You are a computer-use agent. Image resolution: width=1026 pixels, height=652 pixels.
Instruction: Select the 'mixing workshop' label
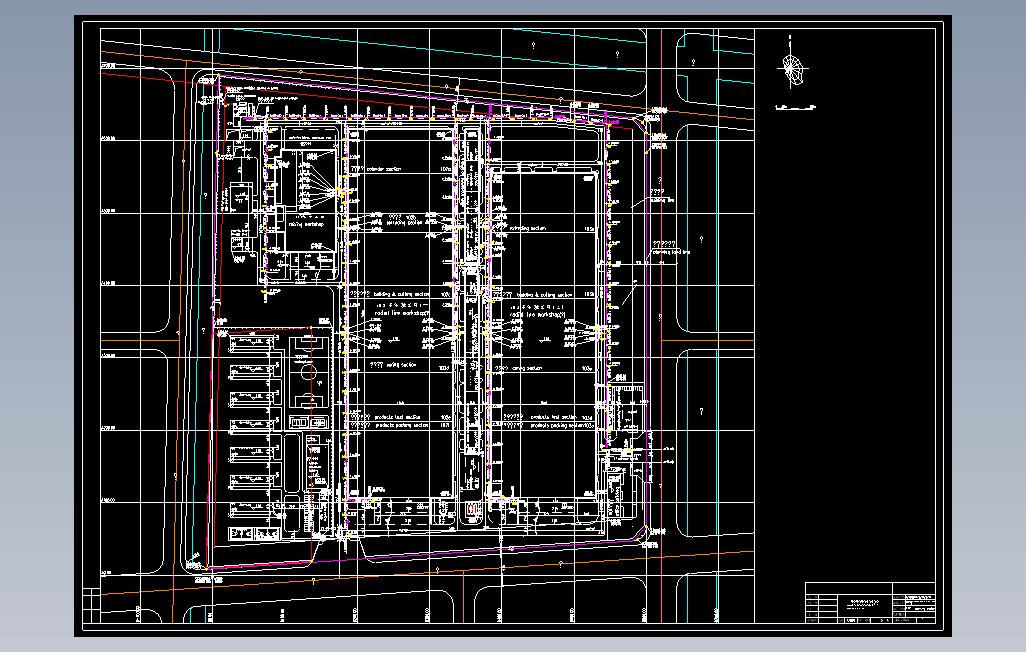click(x=306, y=225)
